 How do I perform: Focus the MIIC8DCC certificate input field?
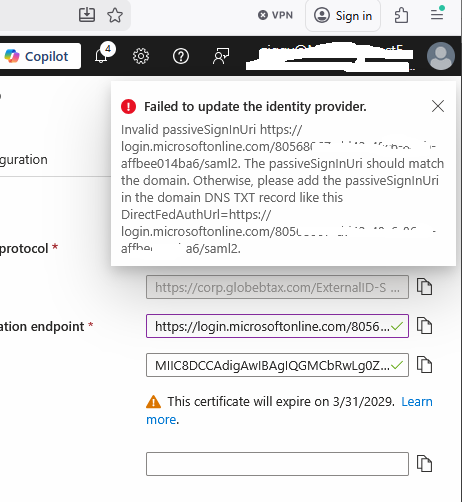(x=277, y=365)
